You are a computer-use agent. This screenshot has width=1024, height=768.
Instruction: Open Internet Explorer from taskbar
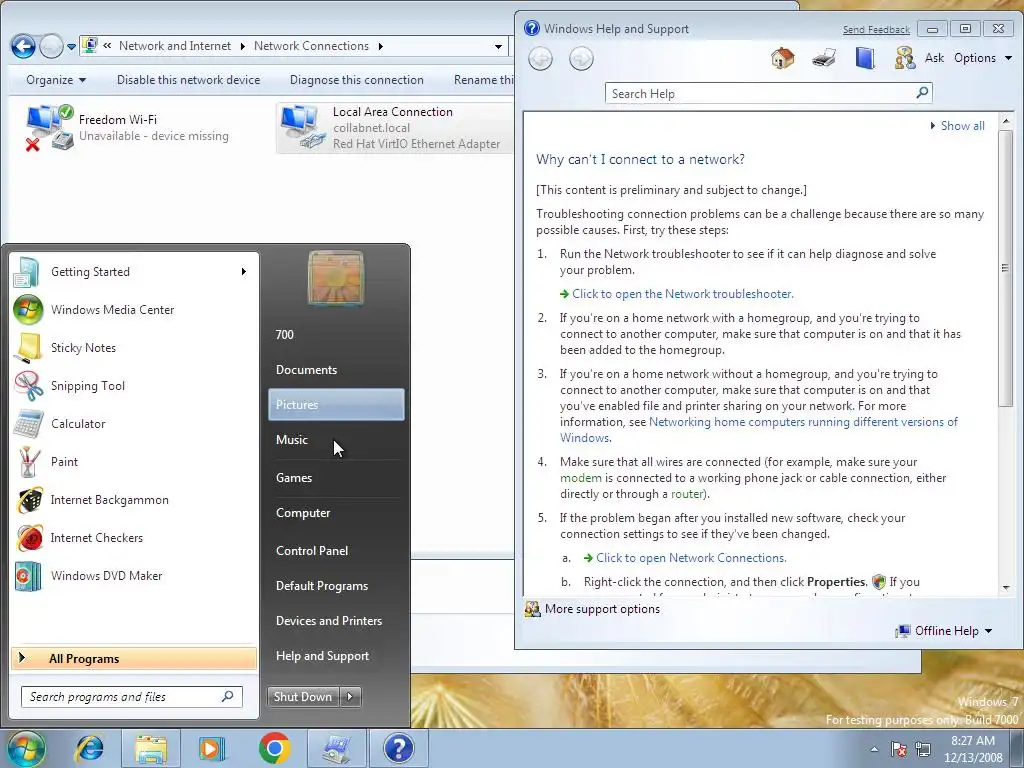(89, 748)
